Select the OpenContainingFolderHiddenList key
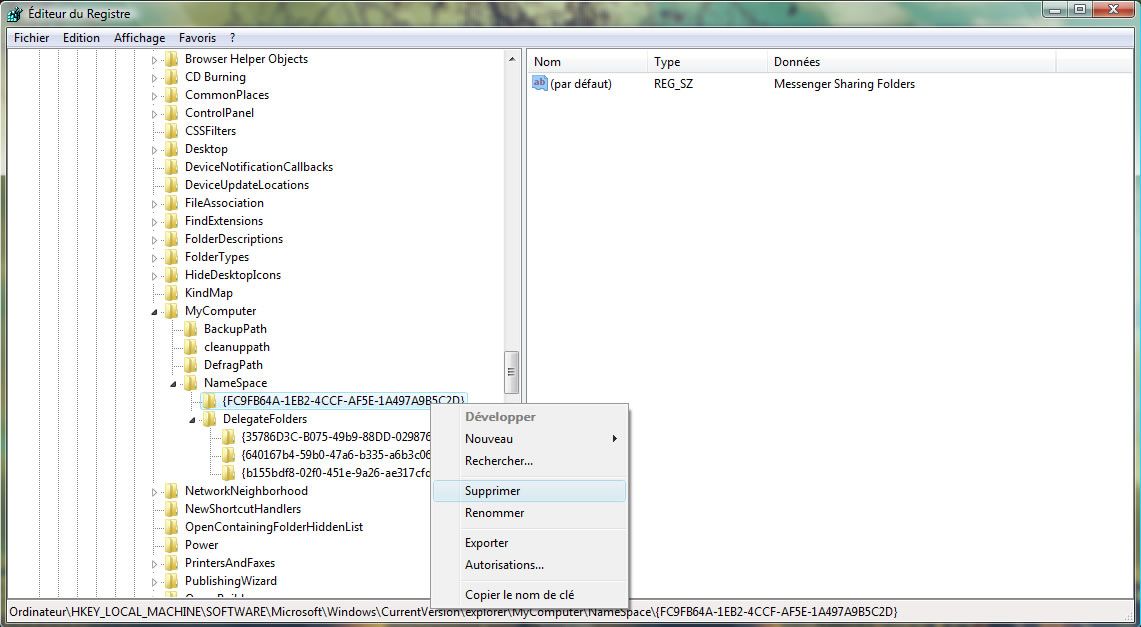1141x627 pixels. tap(274, 527)
